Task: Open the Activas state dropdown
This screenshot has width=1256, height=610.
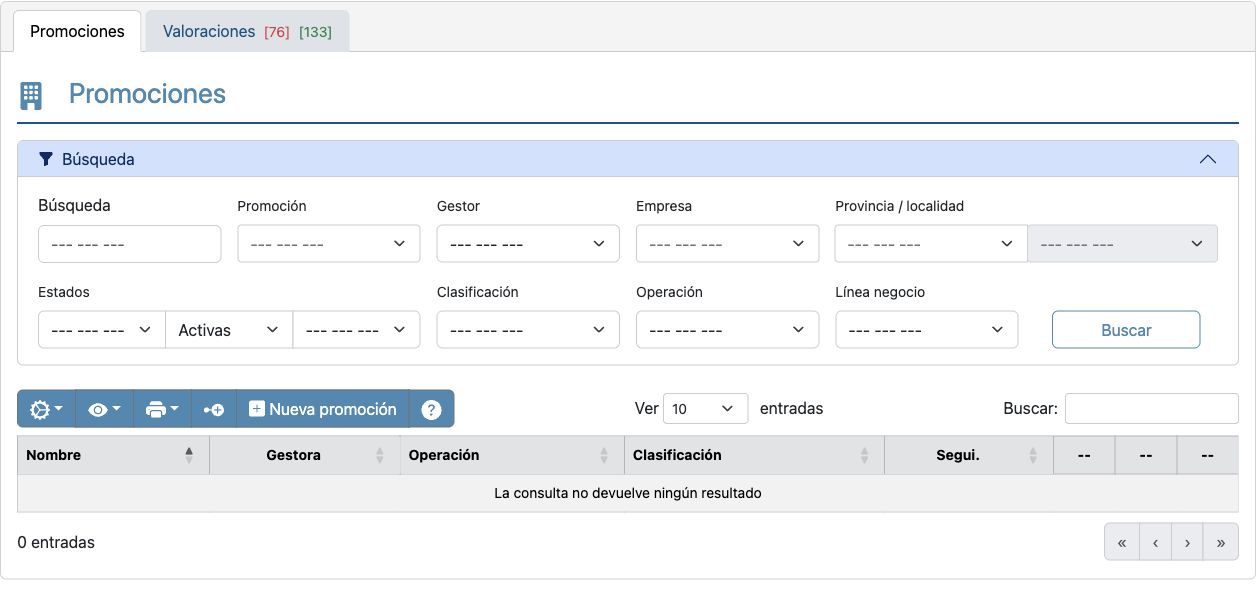Action: point(229,330)
